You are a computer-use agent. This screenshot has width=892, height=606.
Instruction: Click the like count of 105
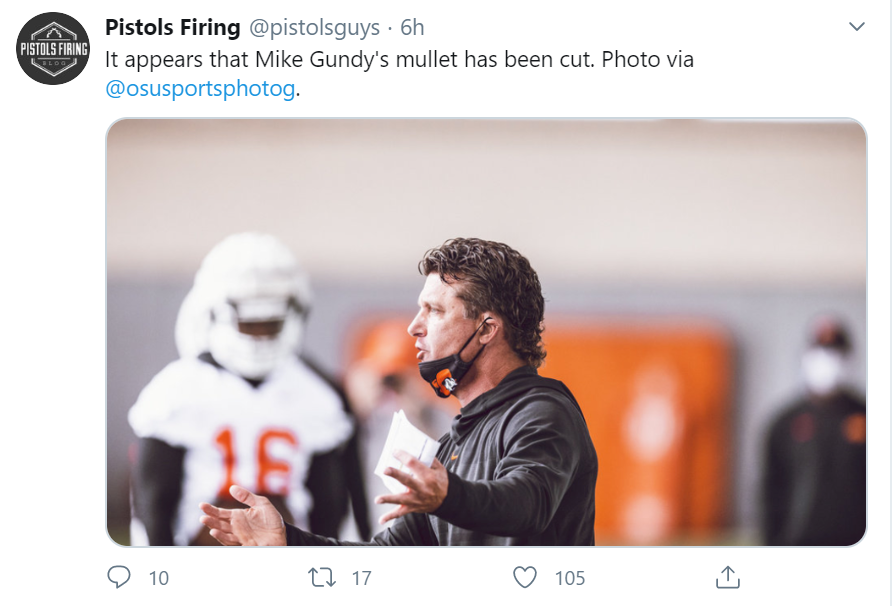click(570, 578)
